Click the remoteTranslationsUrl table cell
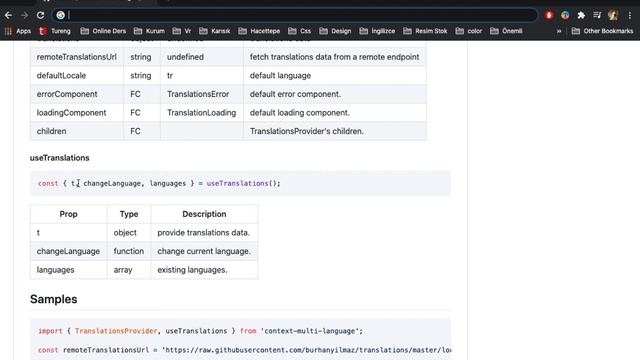Image resolution: width=640 pixels, height=360 pixels. click(77, 57)
